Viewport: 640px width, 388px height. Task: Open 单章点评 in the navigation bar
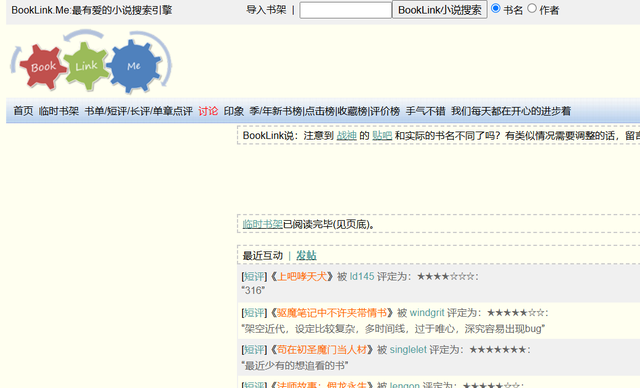coord(172,111)
